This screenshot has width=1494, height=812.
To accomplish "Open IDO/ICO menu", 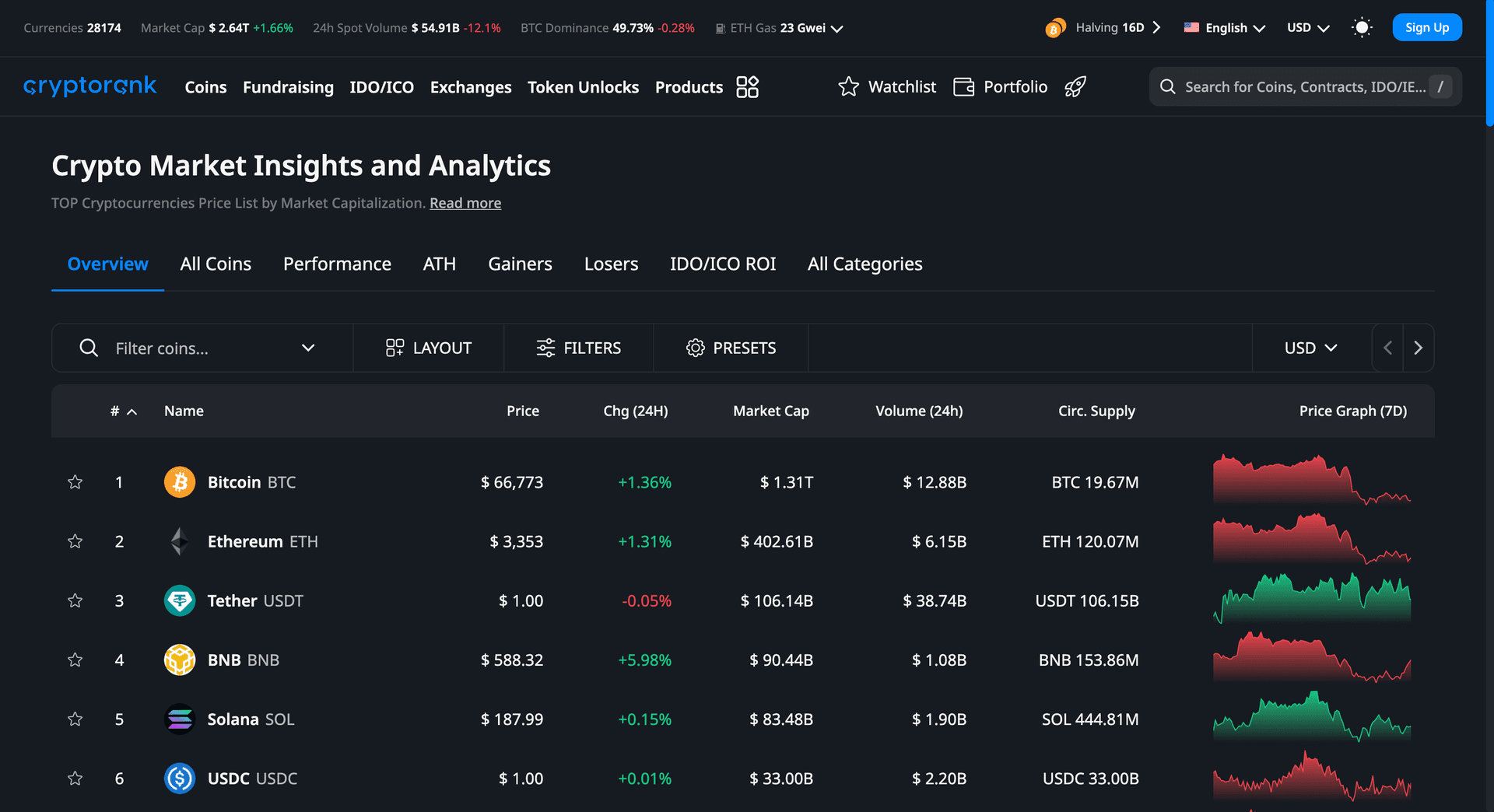I will (381, 87).
